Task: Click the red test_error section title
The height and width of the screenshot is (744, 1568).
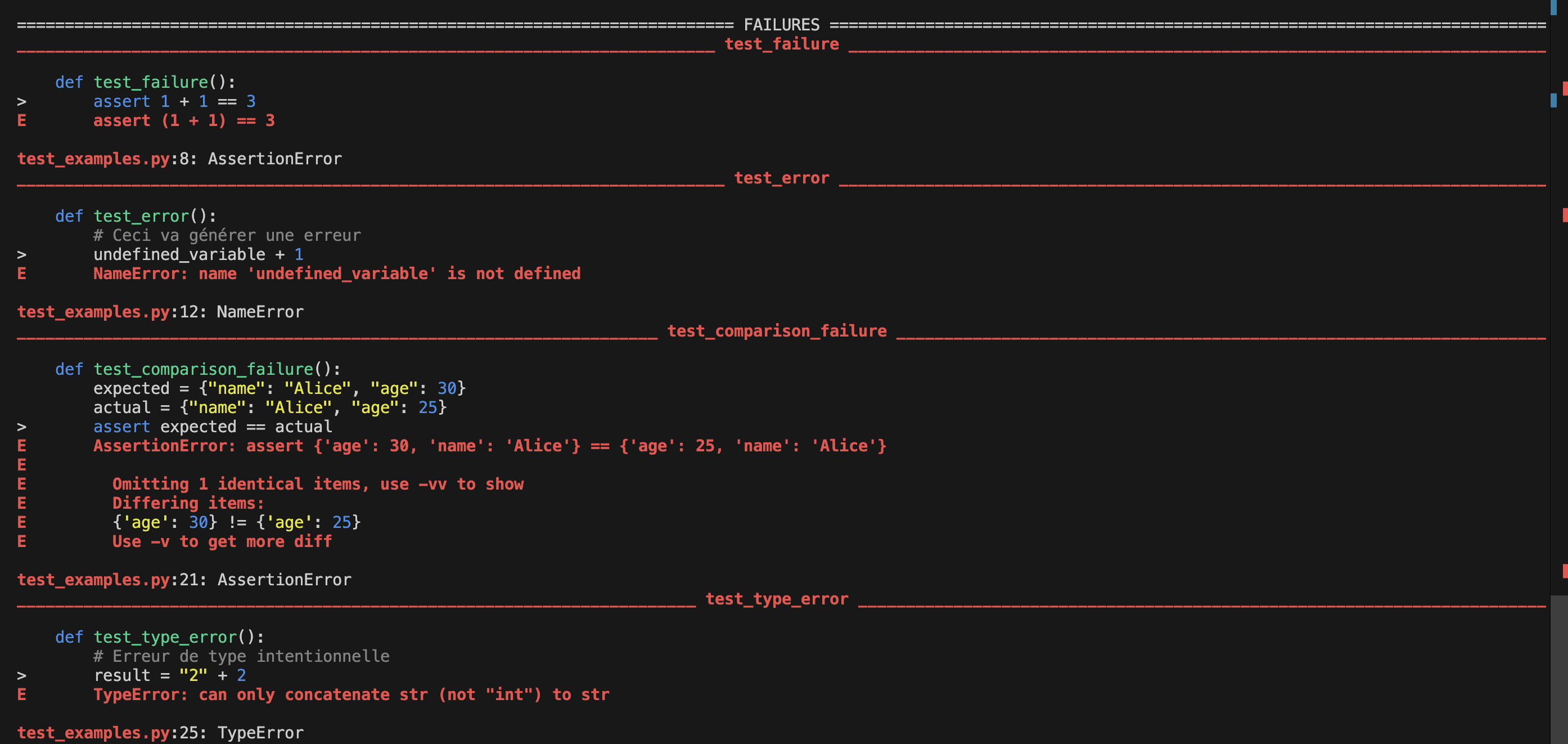Action: point(782,178)
